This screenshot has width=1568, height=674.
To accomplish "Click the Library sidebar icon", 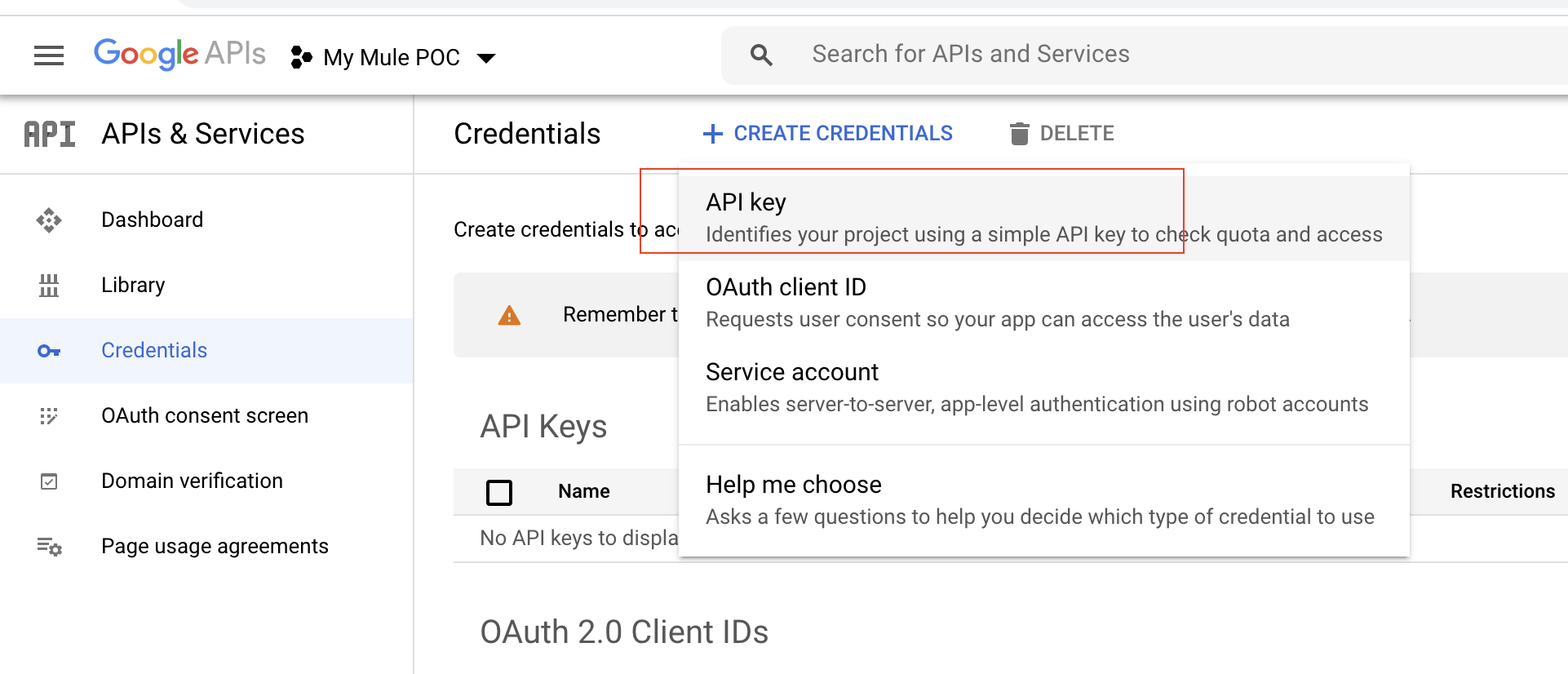I will point(49,286).
